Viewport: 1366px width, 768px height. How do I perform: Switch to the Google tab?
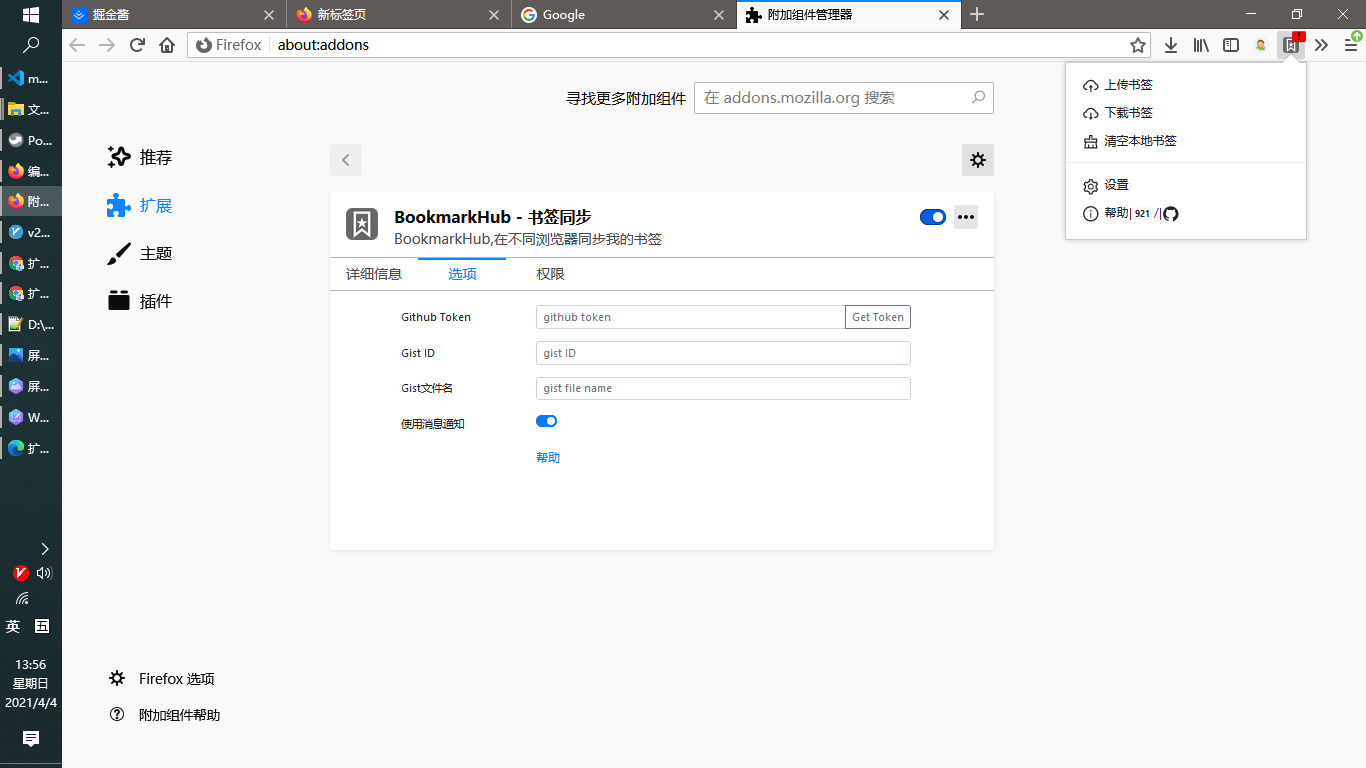coord(623,15)
